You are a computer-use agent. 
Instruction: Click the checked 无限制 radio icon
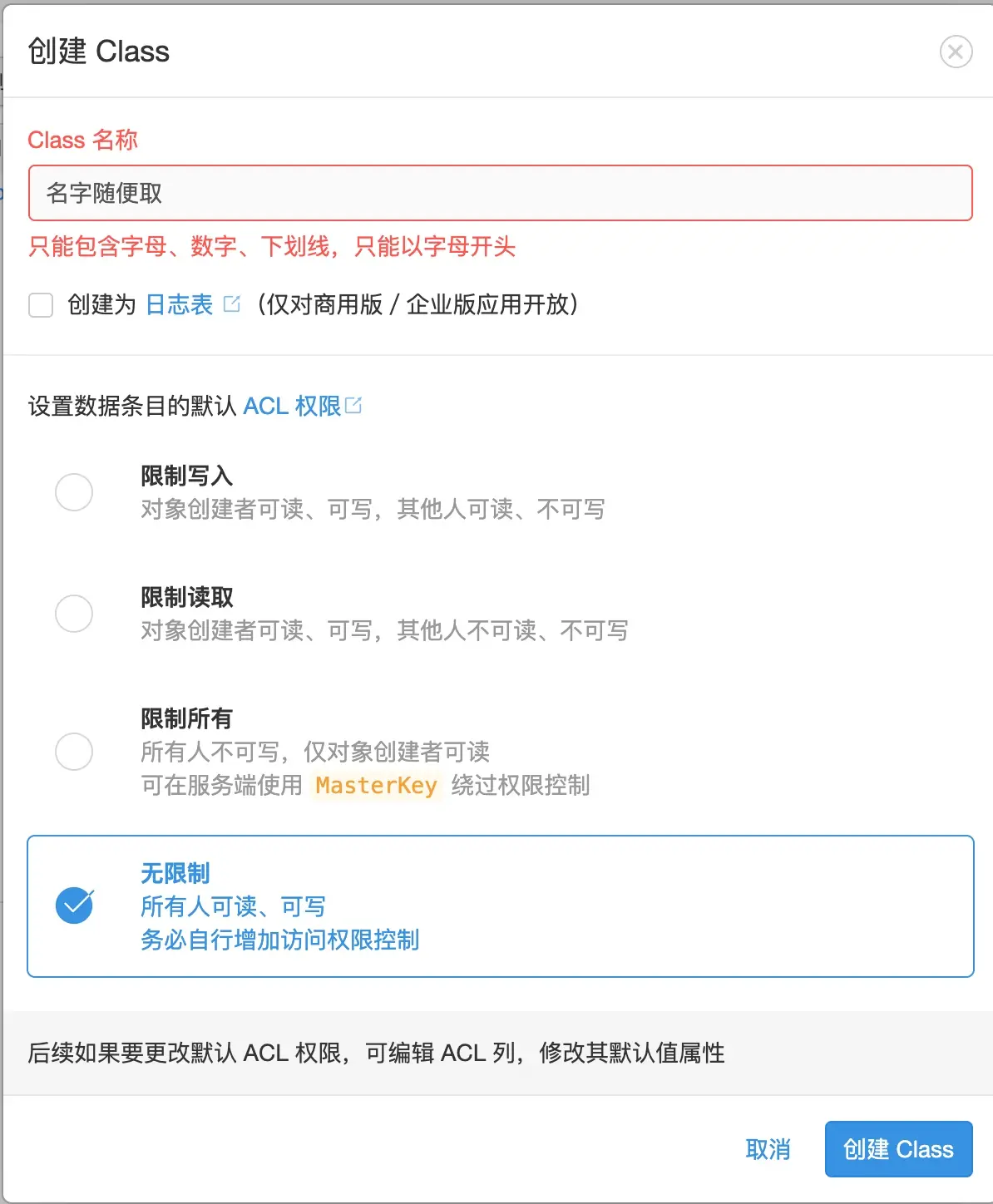pos(74,906)
